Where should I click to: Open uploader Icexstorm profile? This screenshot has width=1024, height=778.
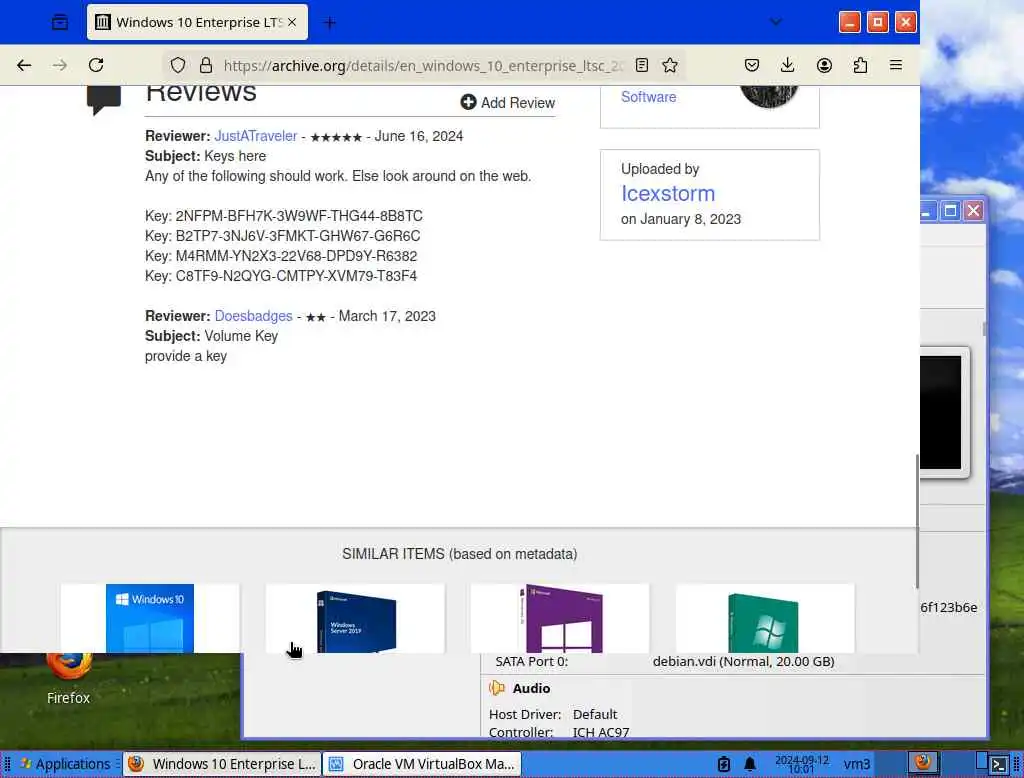point(668,193)
